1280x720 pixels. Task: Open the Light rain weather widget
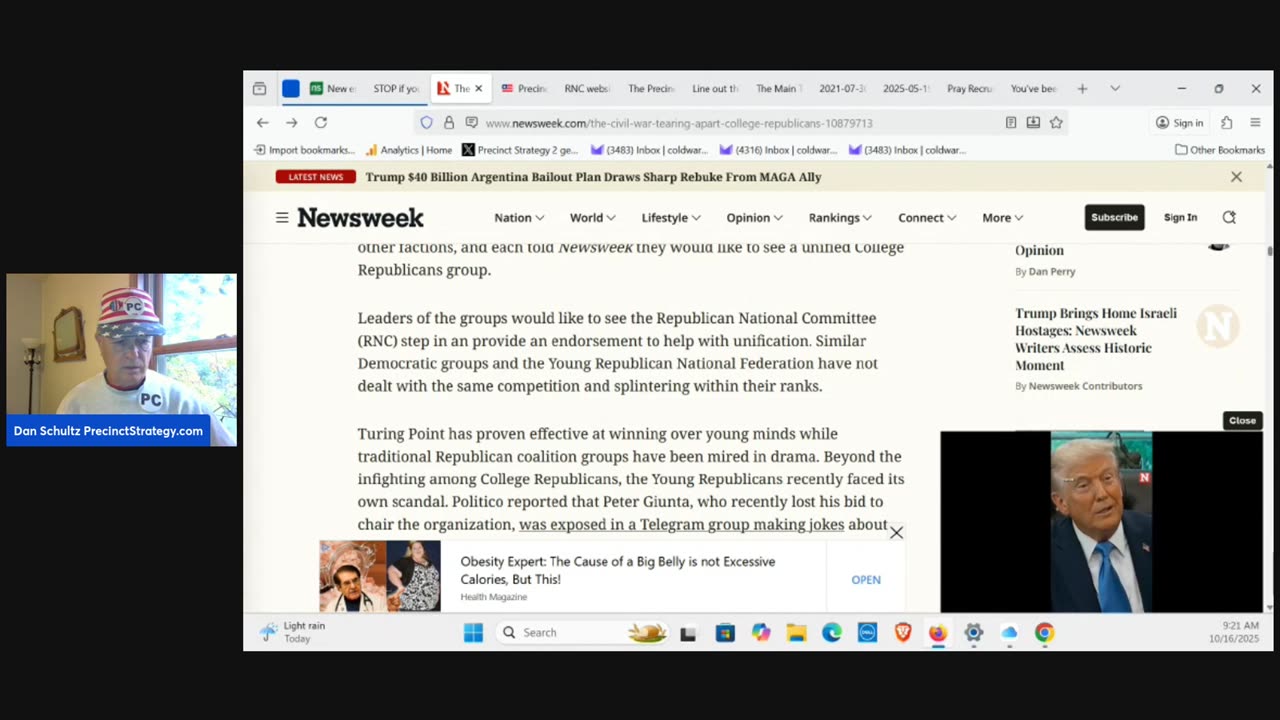293,632
